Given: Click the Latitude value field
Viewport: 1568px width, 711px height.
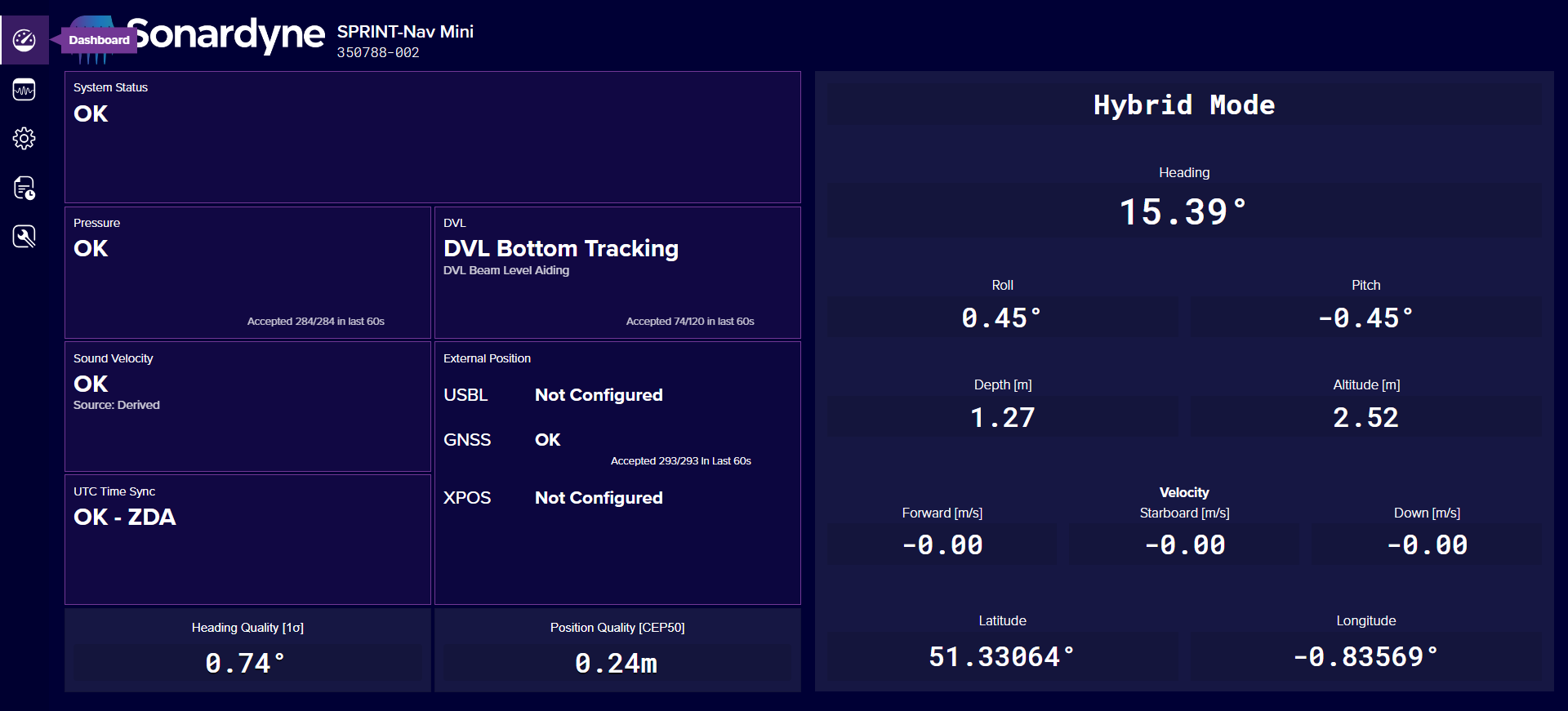Looking at the screenshot, I should tap(1002, 656).
